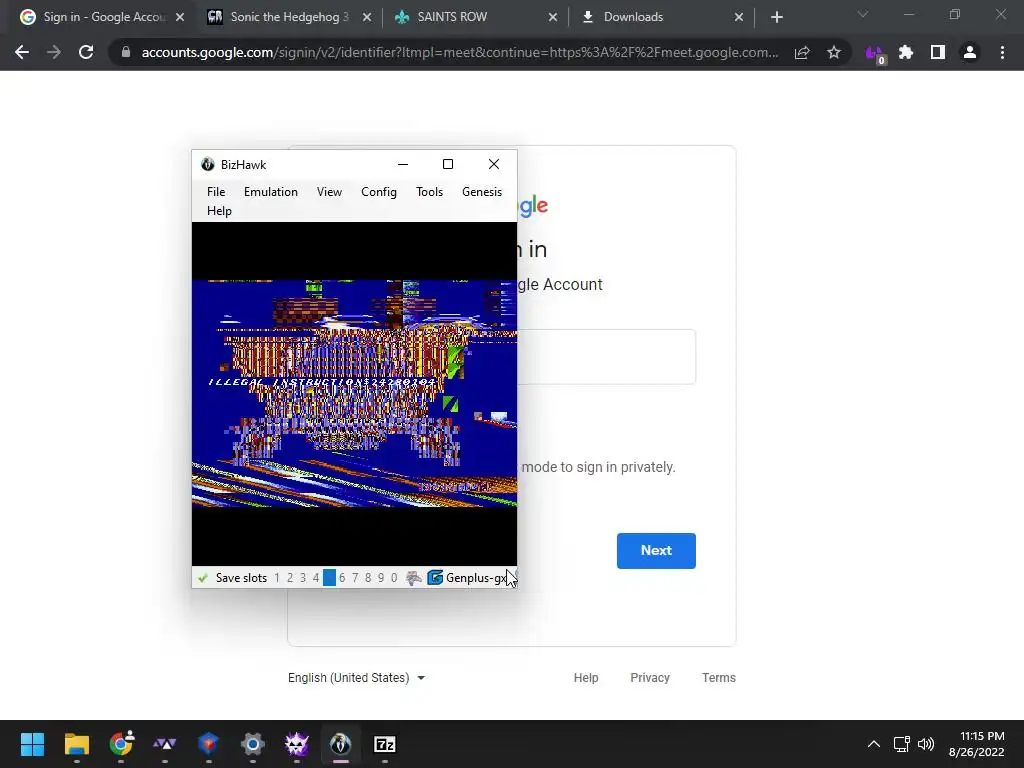Toggle the Chrome side panel

(x=938, y=52)
